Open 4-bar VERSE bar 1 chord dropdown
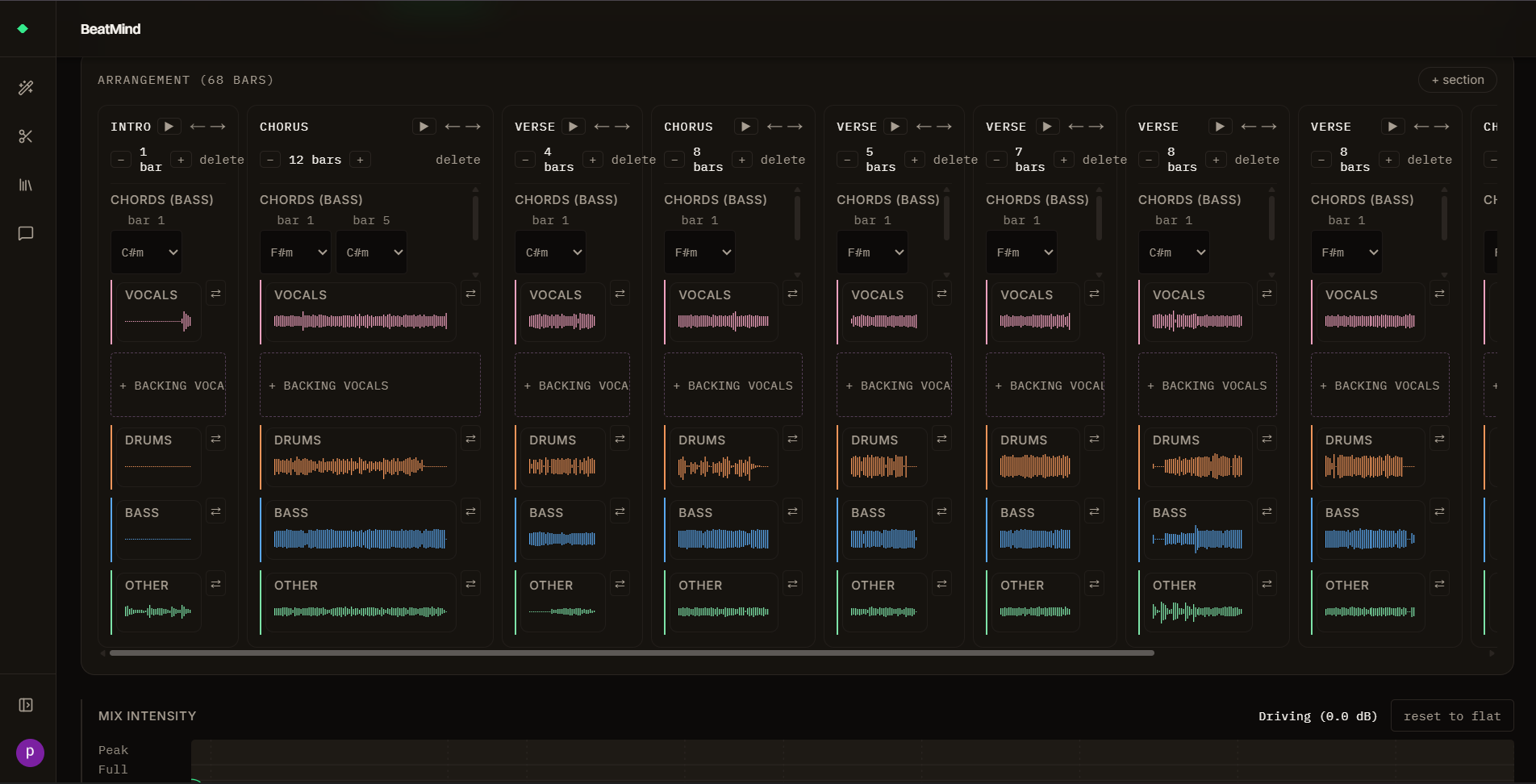1536x784 pixels. [550, 252]
